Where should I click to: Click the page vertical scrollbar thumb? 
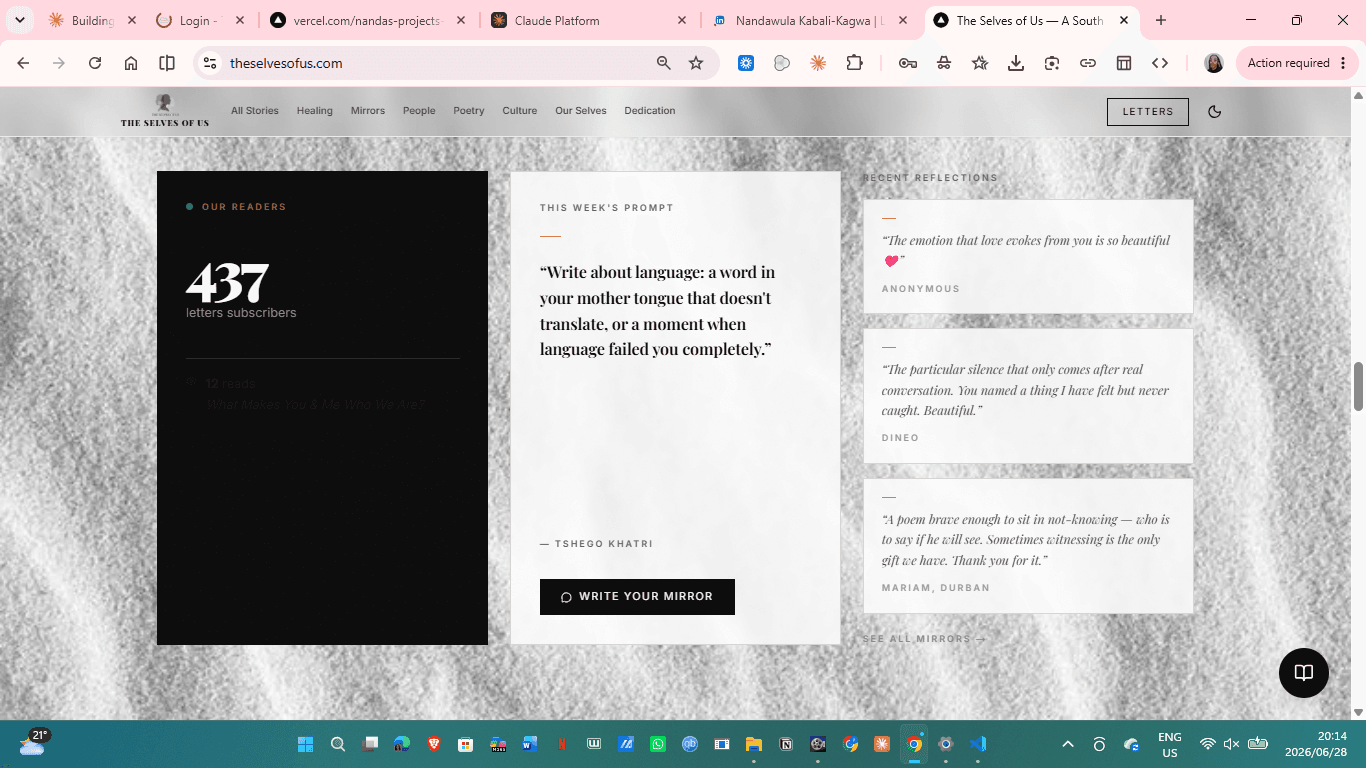(1358, 386)
